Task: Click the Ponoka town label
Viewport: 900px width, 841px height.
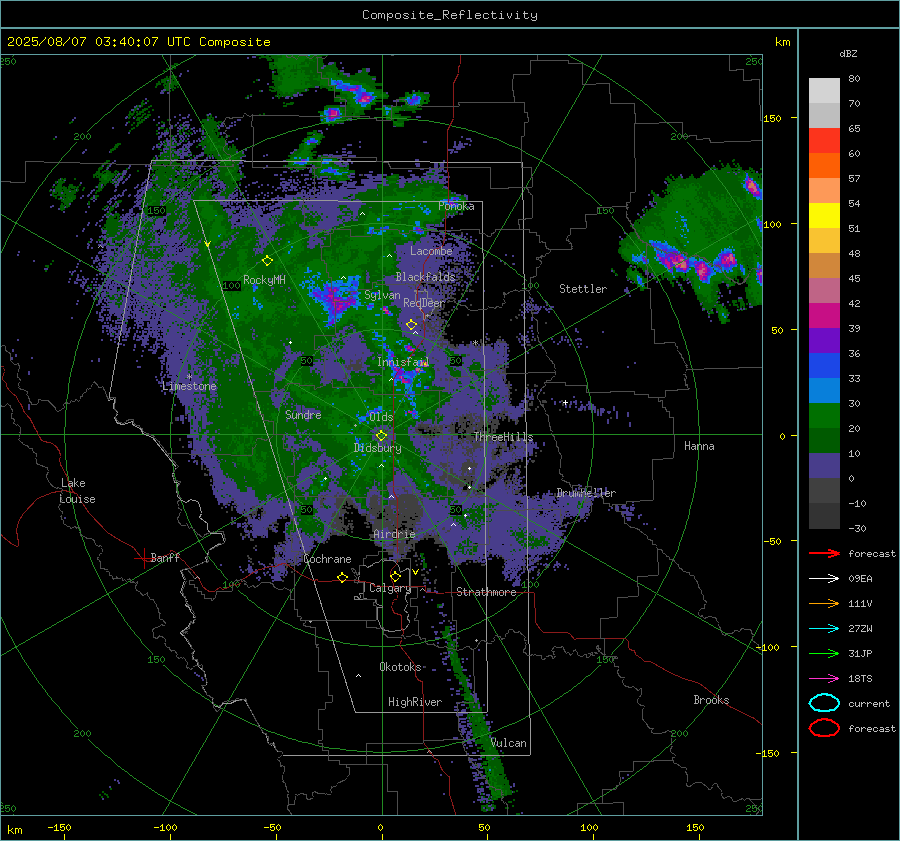Action: (456, 206)
